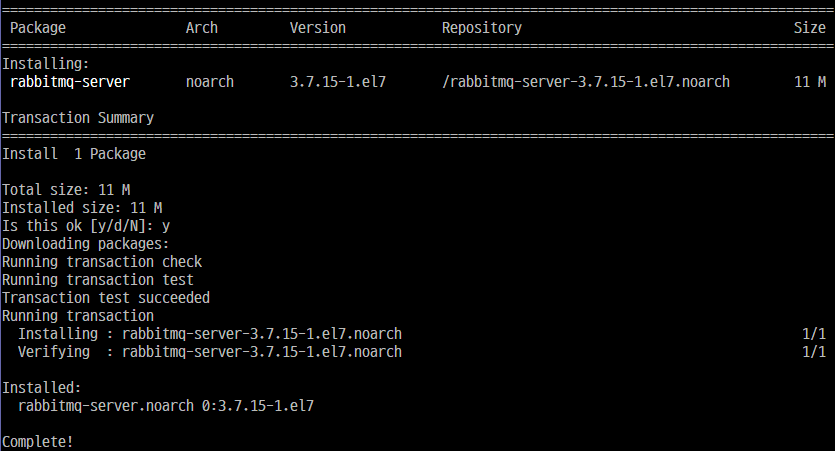Viewport: 835px width, 451px height.
Task: Click the 'Running transaction test' line
Action: [98, 280]
